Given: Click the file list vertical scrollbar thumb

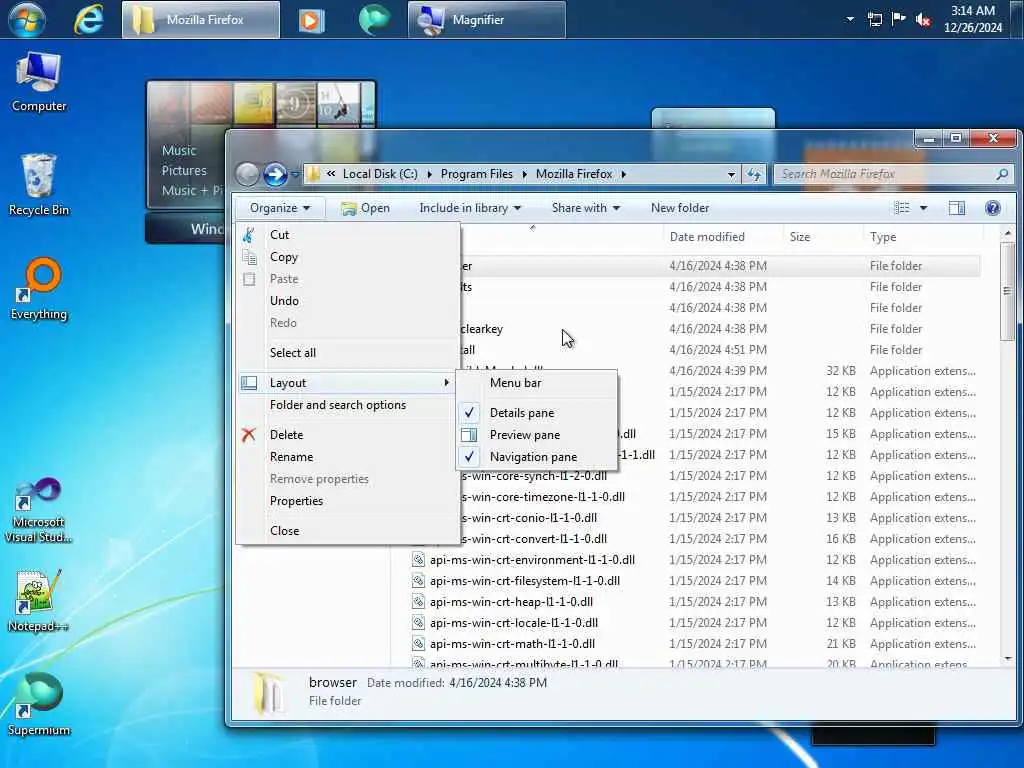Looking at the screenshot, I should pos(1007,291).
